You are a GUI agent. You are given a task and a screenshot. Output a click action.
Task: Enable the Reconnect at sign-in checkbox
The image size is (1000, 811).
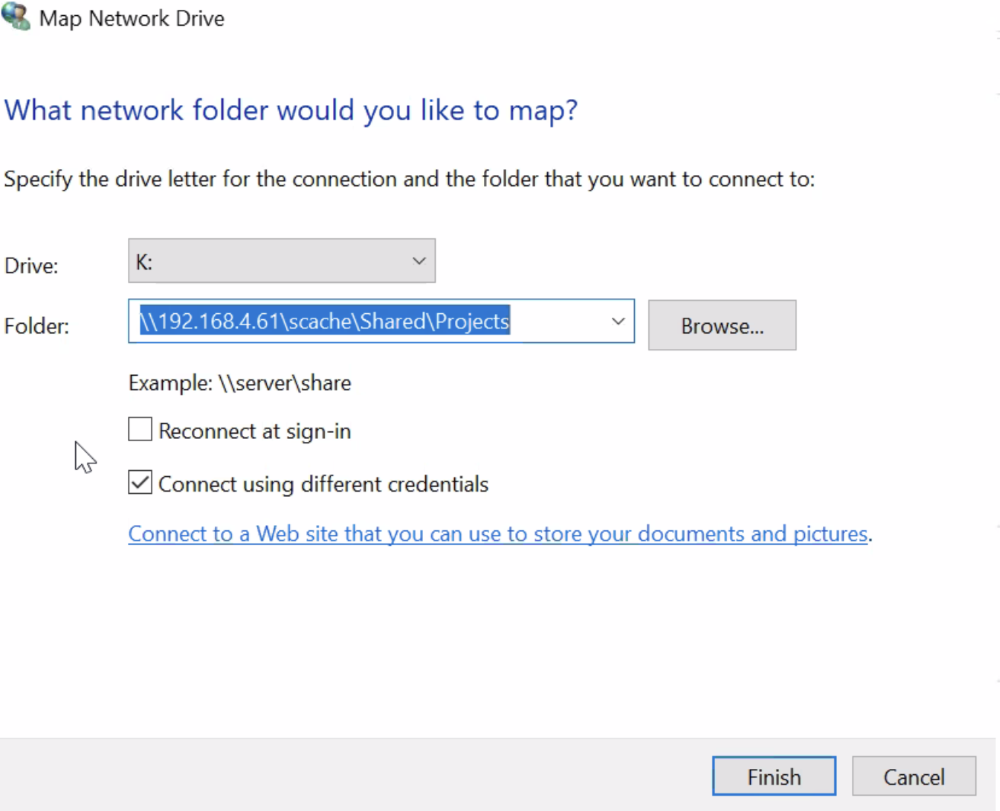point(140,429)
